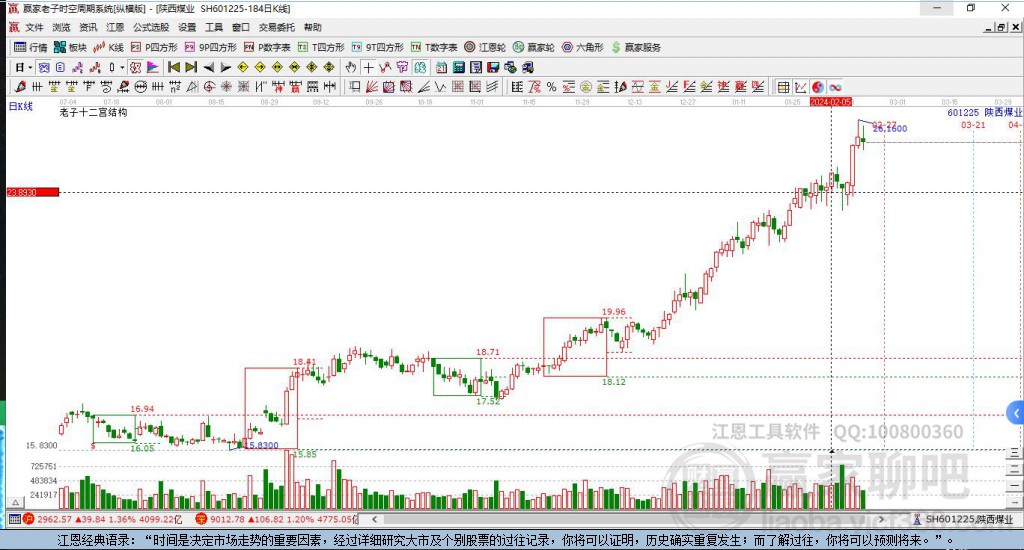
Task: Click the V-shaped zigzag line tool
Action: (440, 86)
